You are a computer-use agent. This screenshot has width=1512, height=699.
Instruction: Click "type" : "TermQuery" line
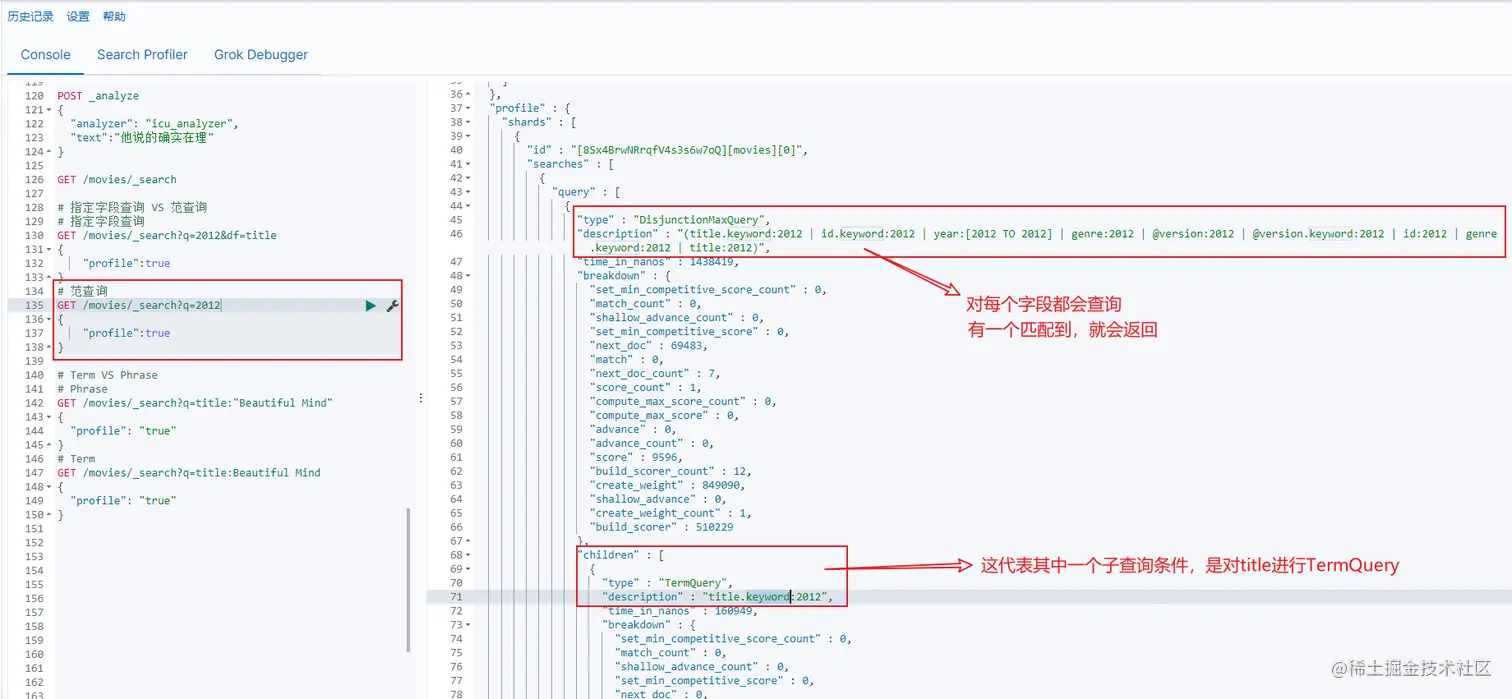[x=667, y=583]
